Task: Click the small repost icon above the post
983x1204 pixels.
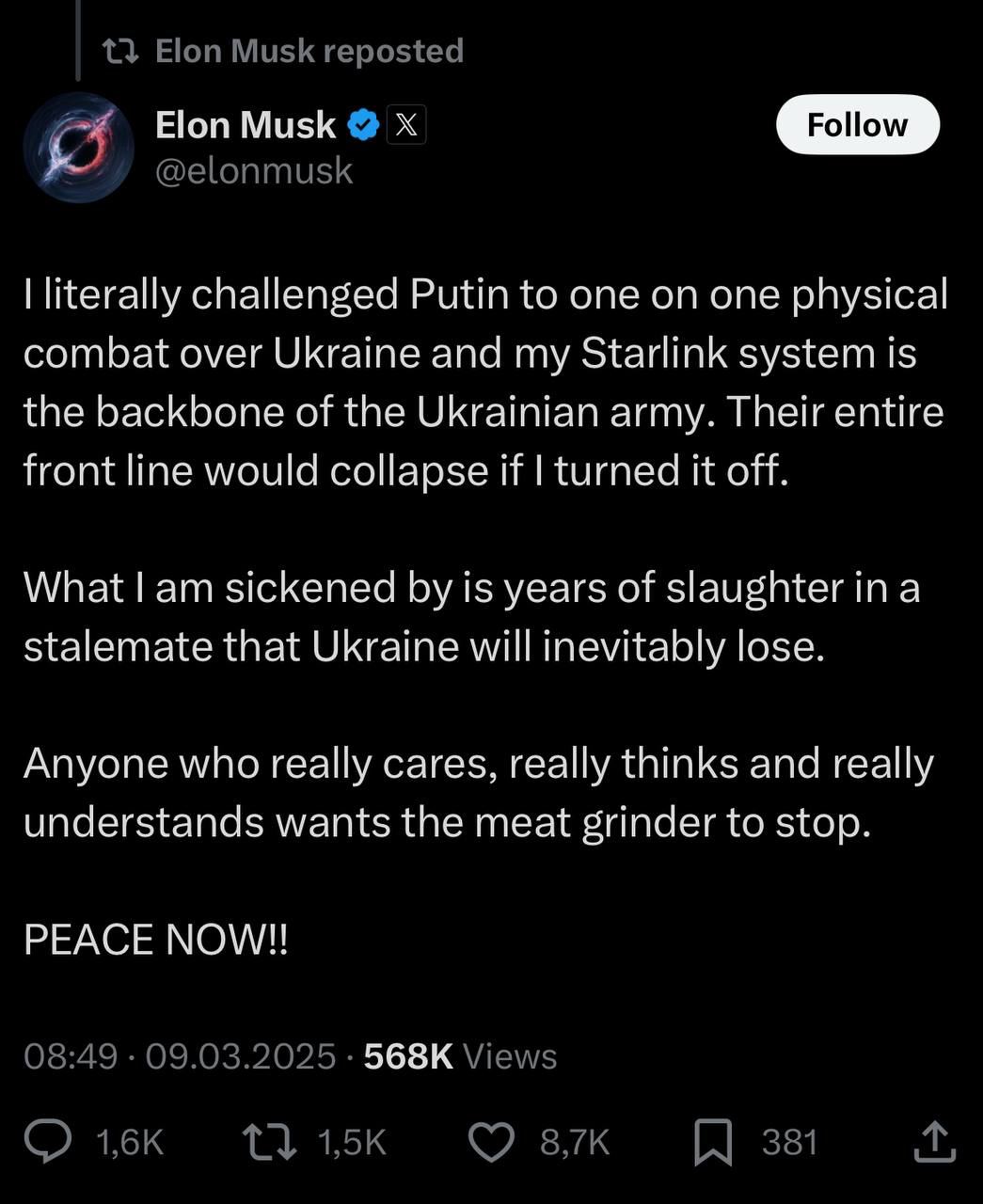Action: pos(121,51)
